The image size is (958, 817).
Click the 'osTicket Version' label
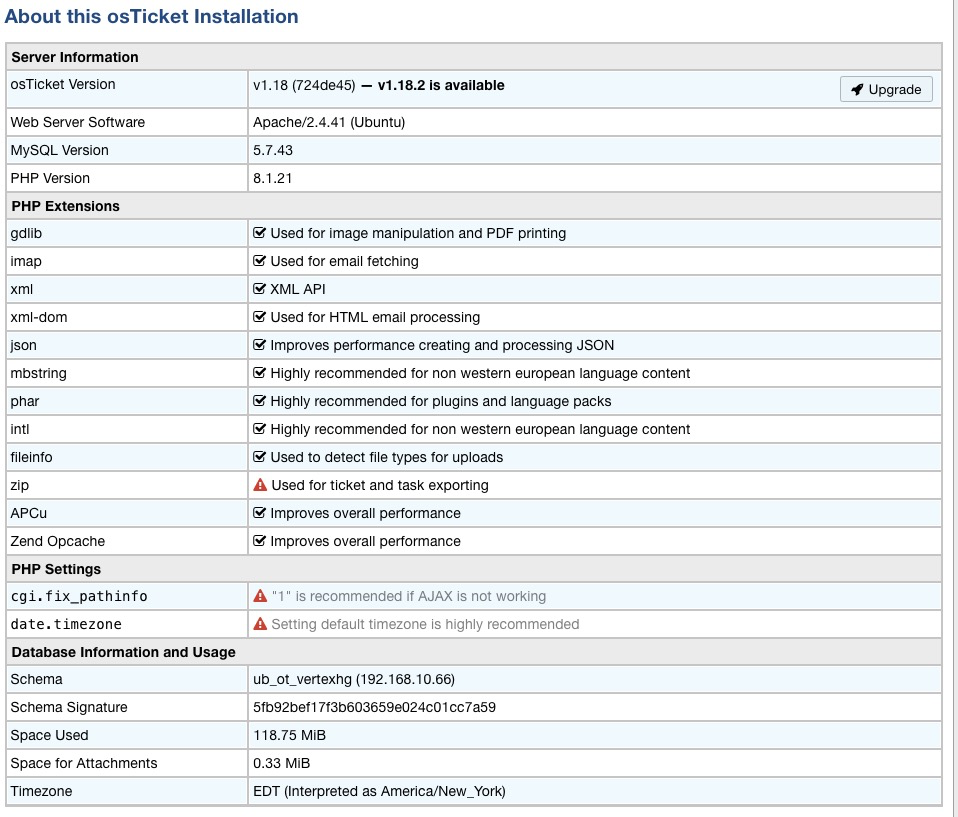[63, 84]
